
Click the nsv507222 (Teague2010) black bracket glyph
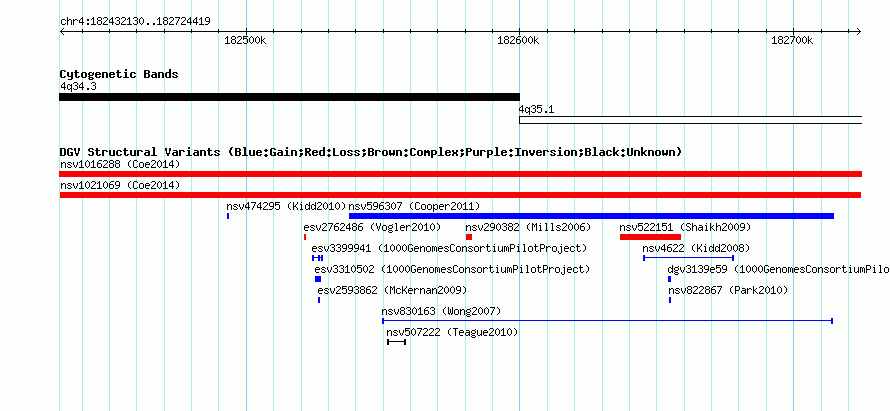click(x=396, y=342)
